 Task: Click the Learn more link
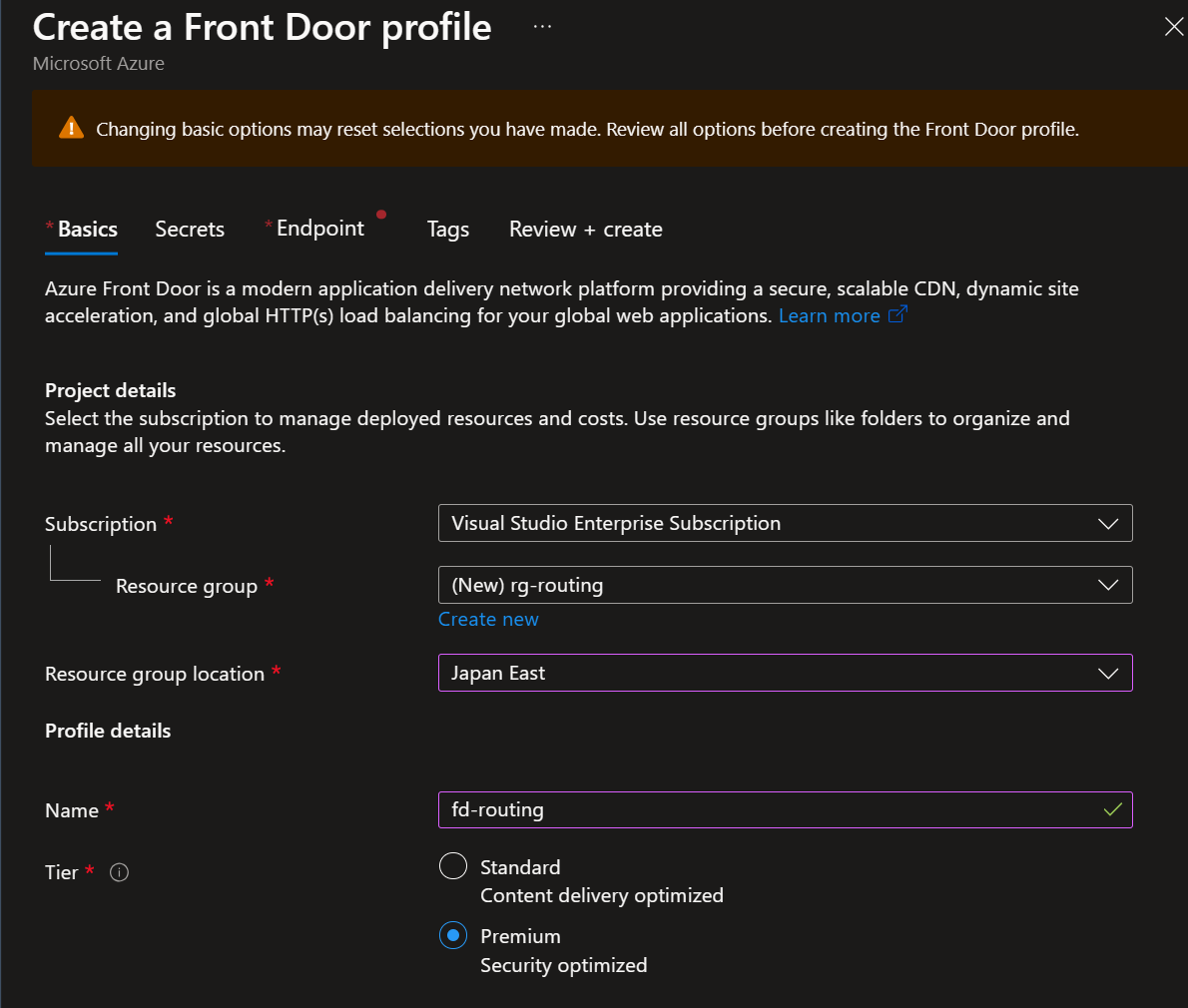pyautogui.click(x=829, y=316)
